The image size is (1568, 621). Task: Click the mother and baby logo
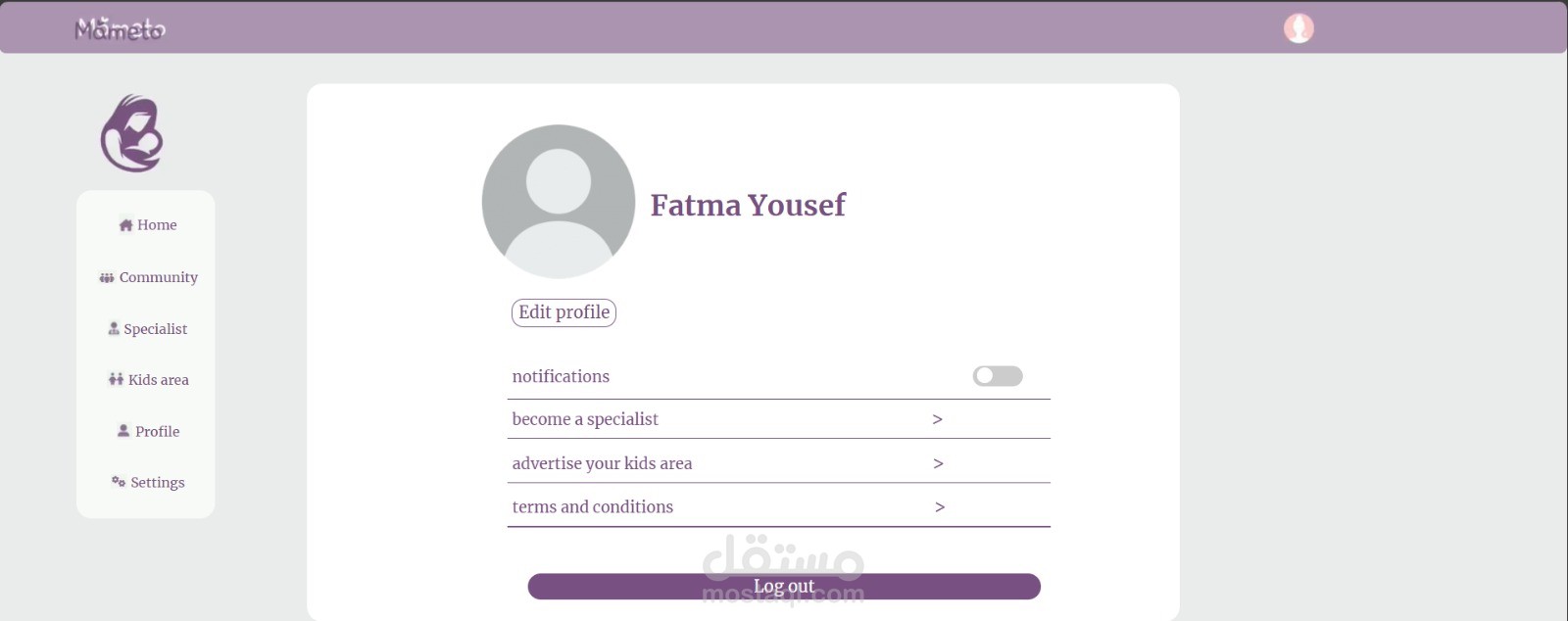(132, 133)
